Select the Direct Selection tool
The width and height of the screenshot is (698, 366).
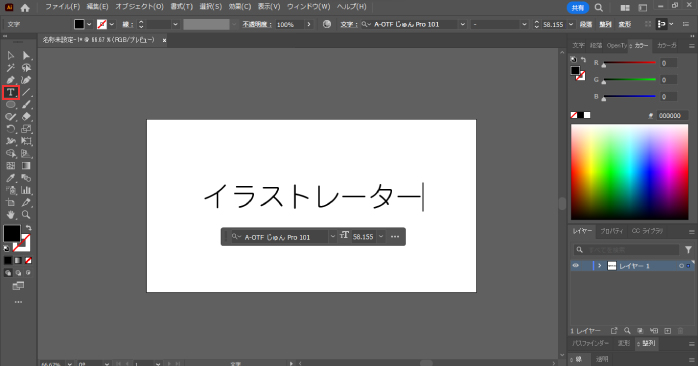(26, 56)
